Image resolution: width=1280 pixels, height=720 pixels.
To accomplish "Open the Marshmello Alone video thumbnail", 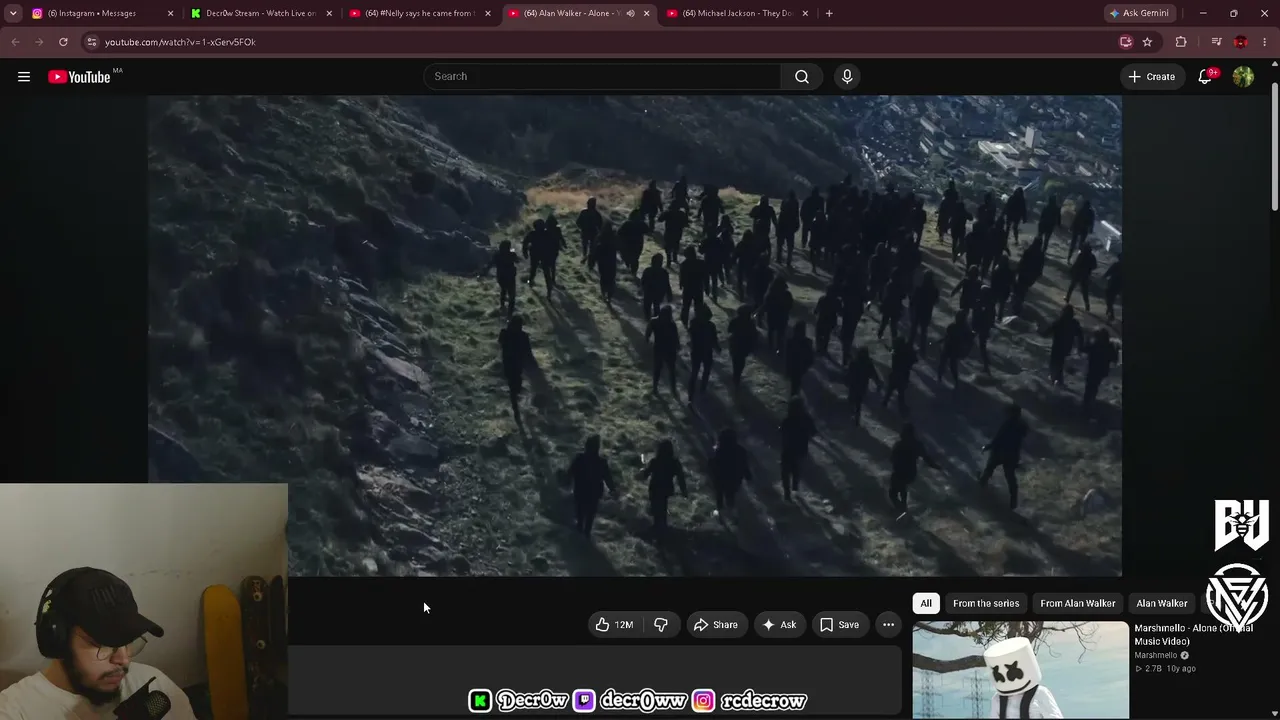I will pyautogui.click(x=1021, y=670).
